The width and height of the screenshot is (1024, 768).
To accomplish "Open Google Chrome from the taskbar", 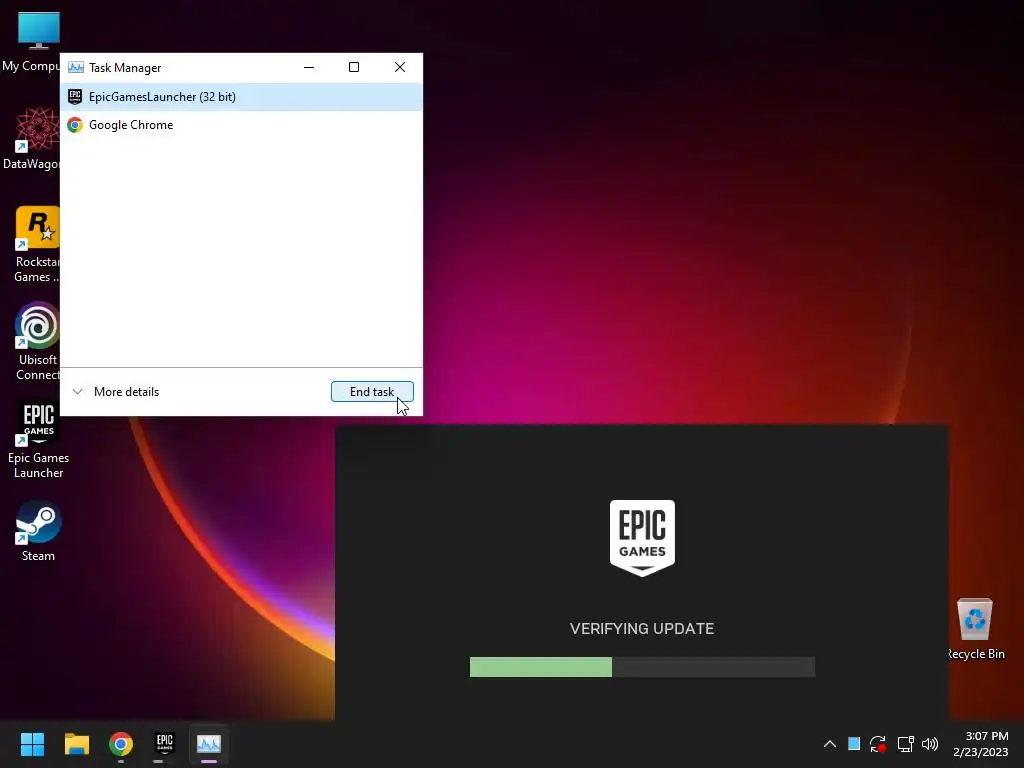I will point(121,744).
